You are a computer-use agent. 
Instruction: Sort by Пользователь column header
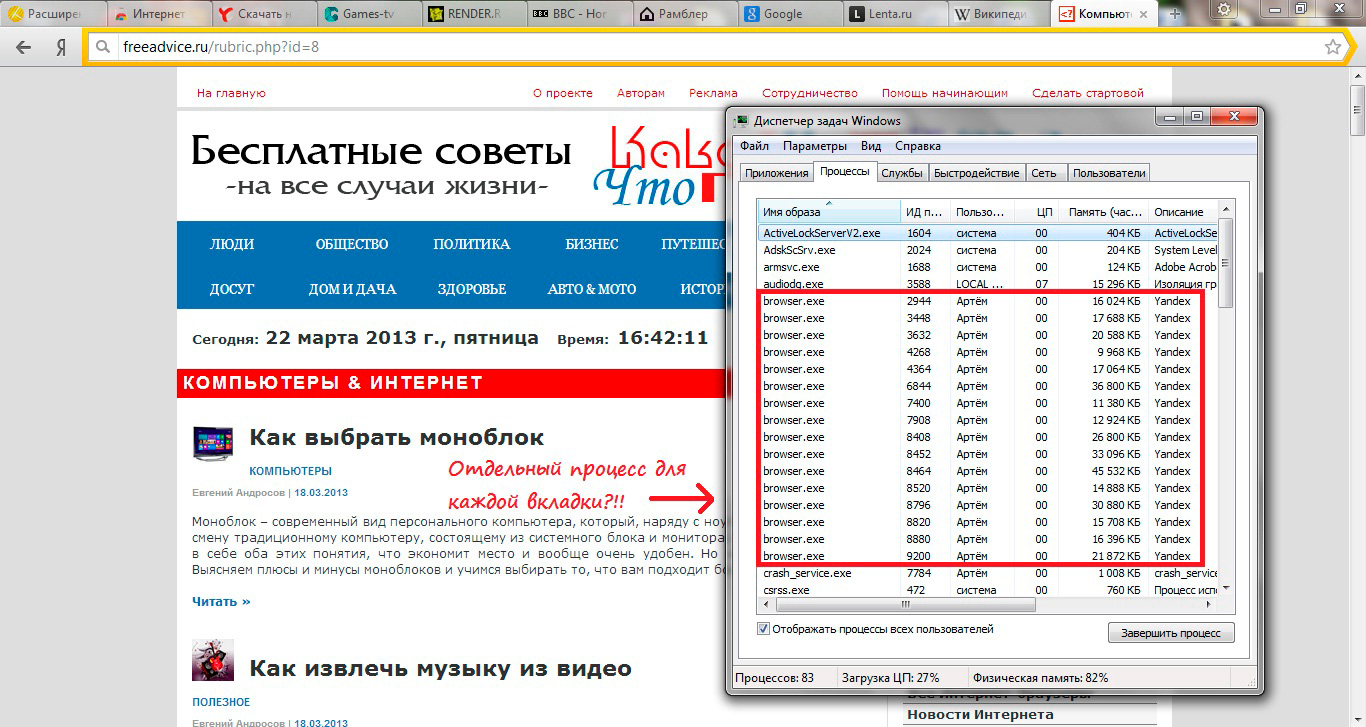[x=982, y=212]
